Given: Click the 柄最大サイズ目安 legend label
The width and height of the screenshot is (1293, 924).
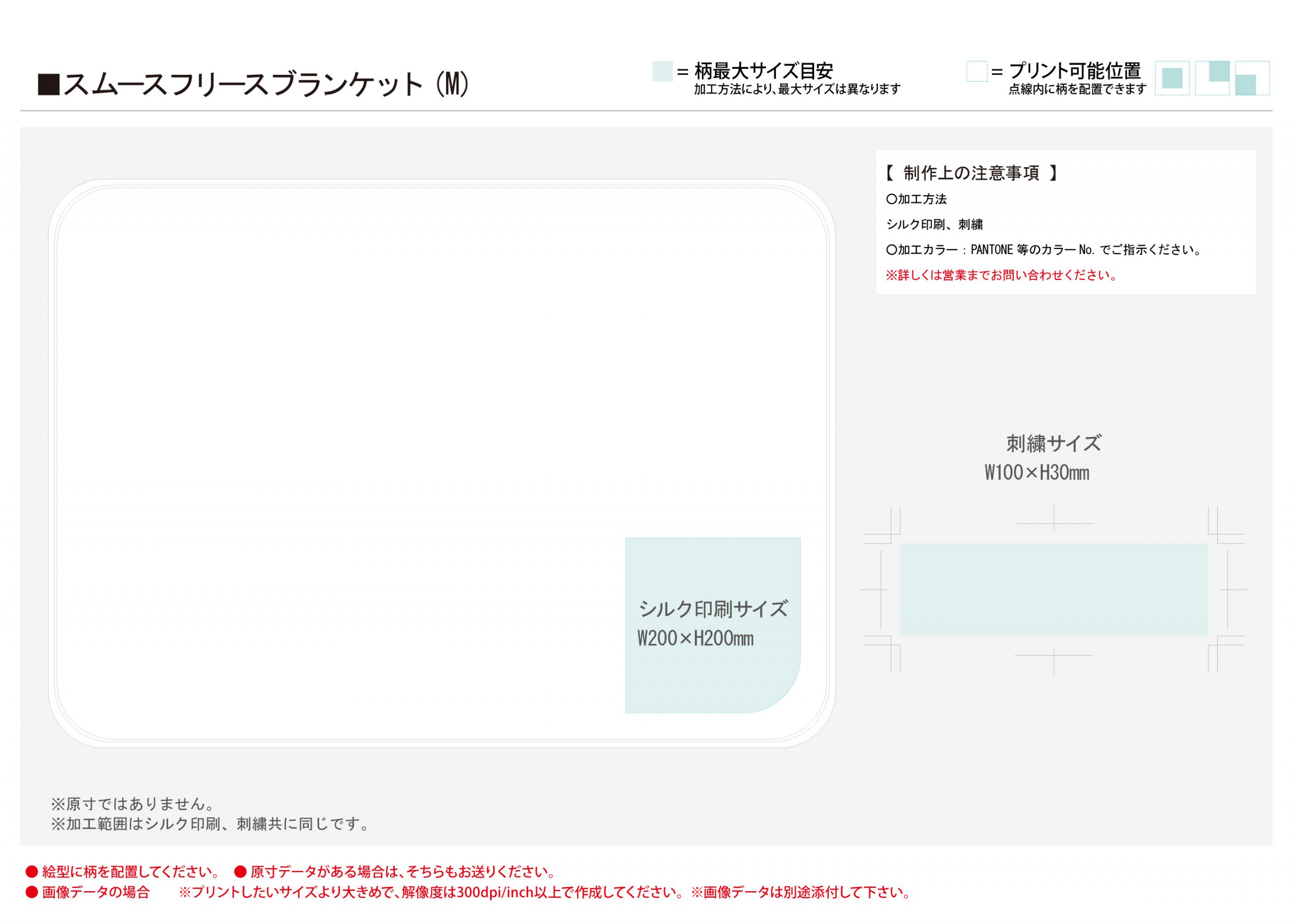Looking at the screenshot, I should pos(763,71).
